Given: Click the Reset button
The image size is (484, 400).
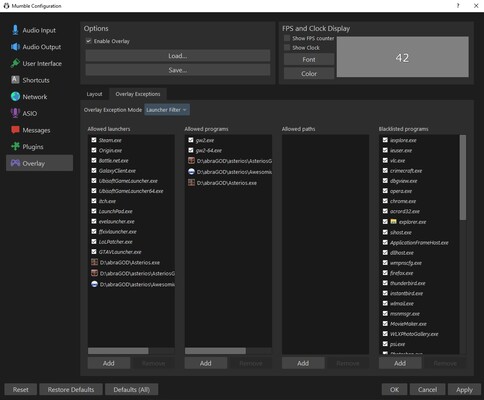Looking at the screenshot, I should [21, 389].
